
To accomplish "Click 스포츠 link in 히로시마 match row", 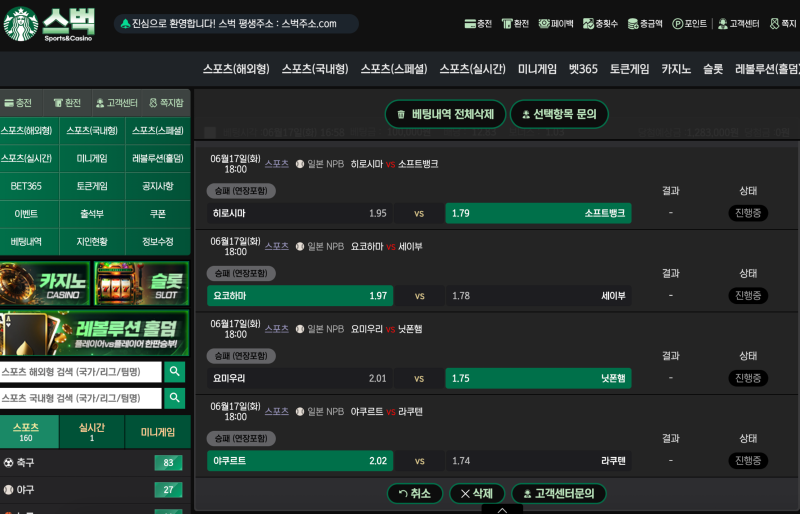I will (x=277, y=164).
